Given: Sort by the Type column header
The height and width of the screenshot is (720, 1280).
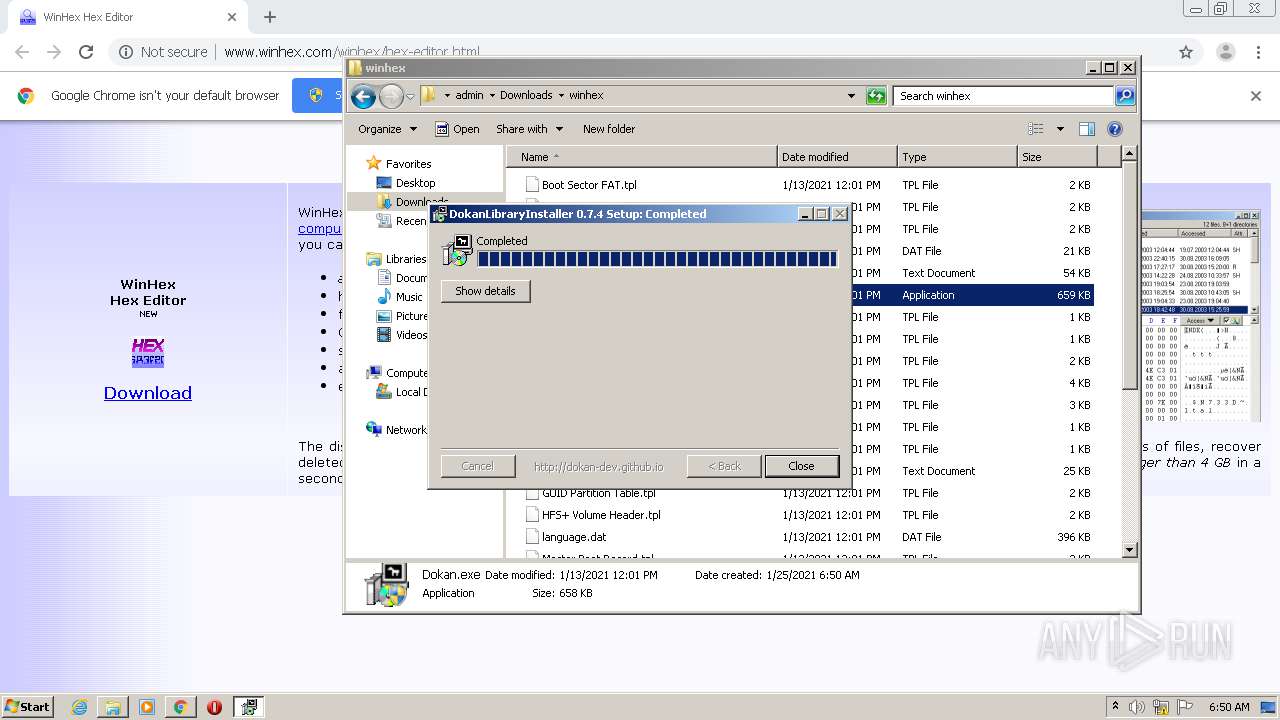Looking at the screenshot, I should tap(957, 157).
